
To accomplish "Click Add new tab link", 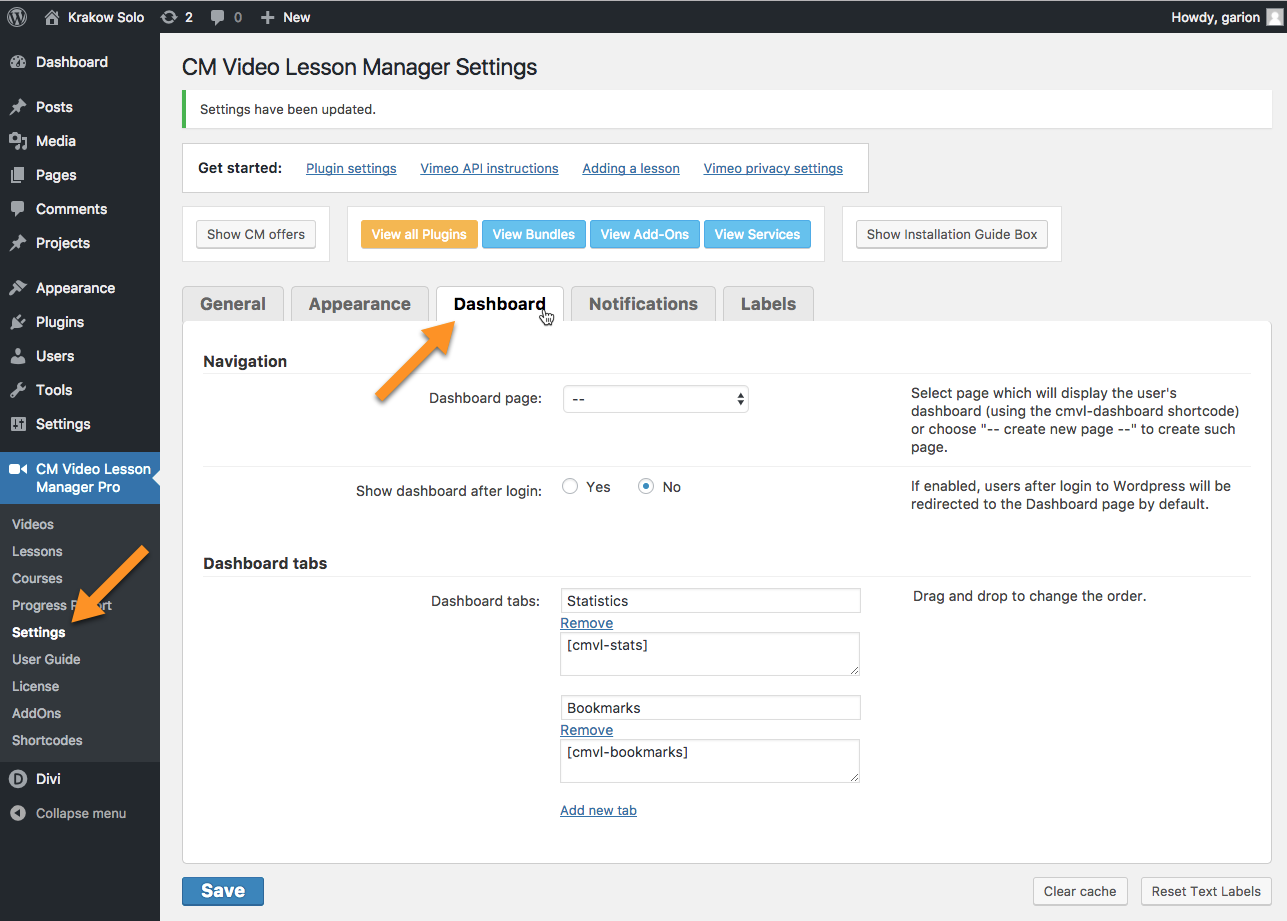I will (598, 810).
